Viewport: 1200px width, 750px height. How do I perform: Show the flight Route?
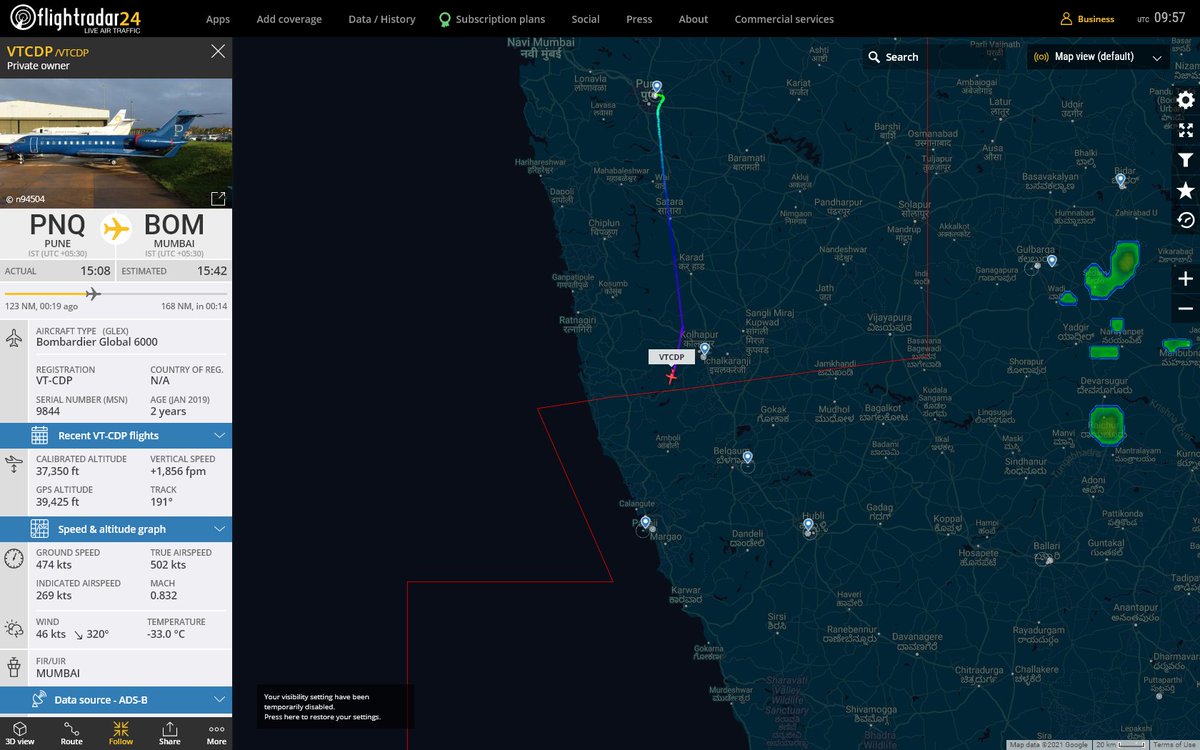point(72,732)
